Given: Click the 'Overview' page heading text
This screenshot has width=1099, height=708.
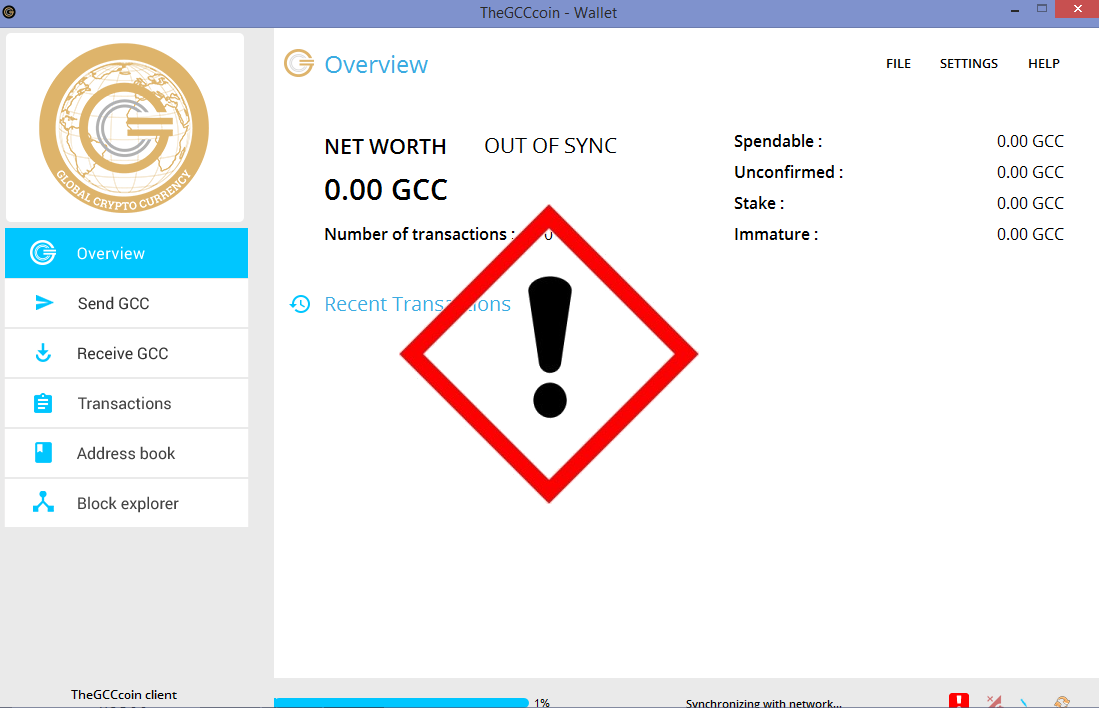Looking at the screenshot, I should click(x=376, y=64).
